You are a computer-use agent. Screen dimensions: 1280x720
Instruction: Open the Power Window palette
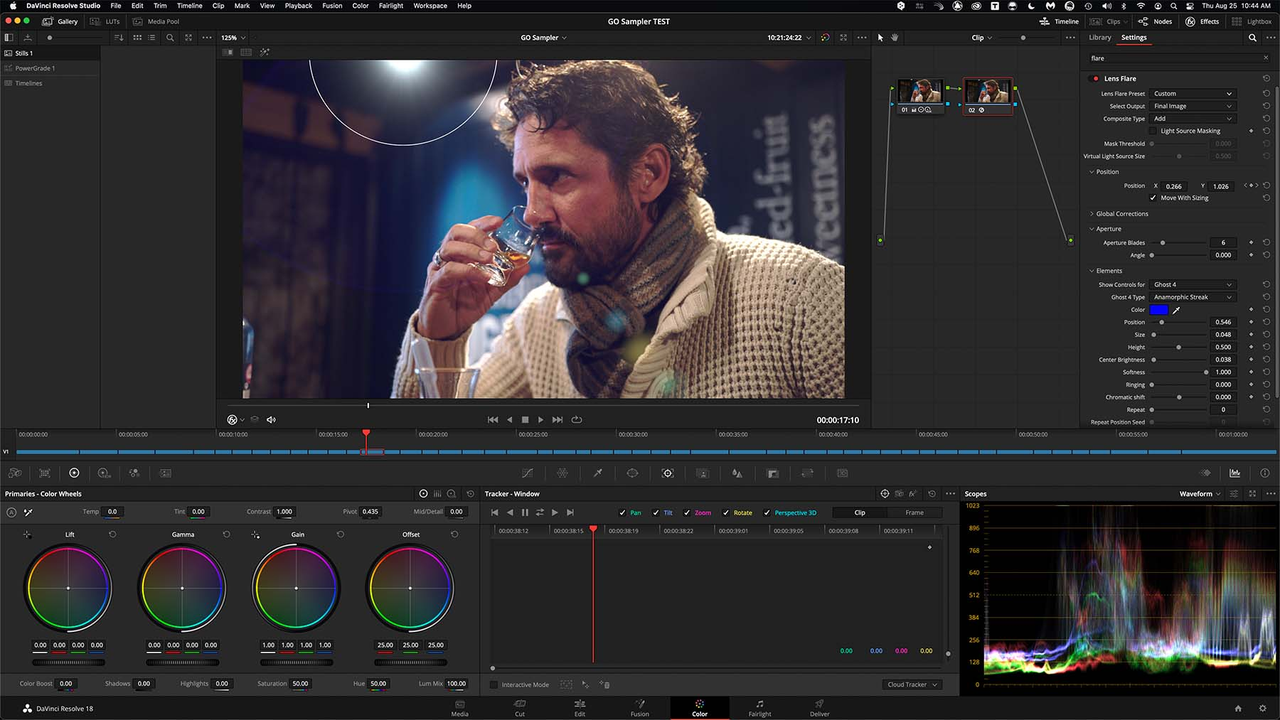pyautogui.click(x=632, y=473)
